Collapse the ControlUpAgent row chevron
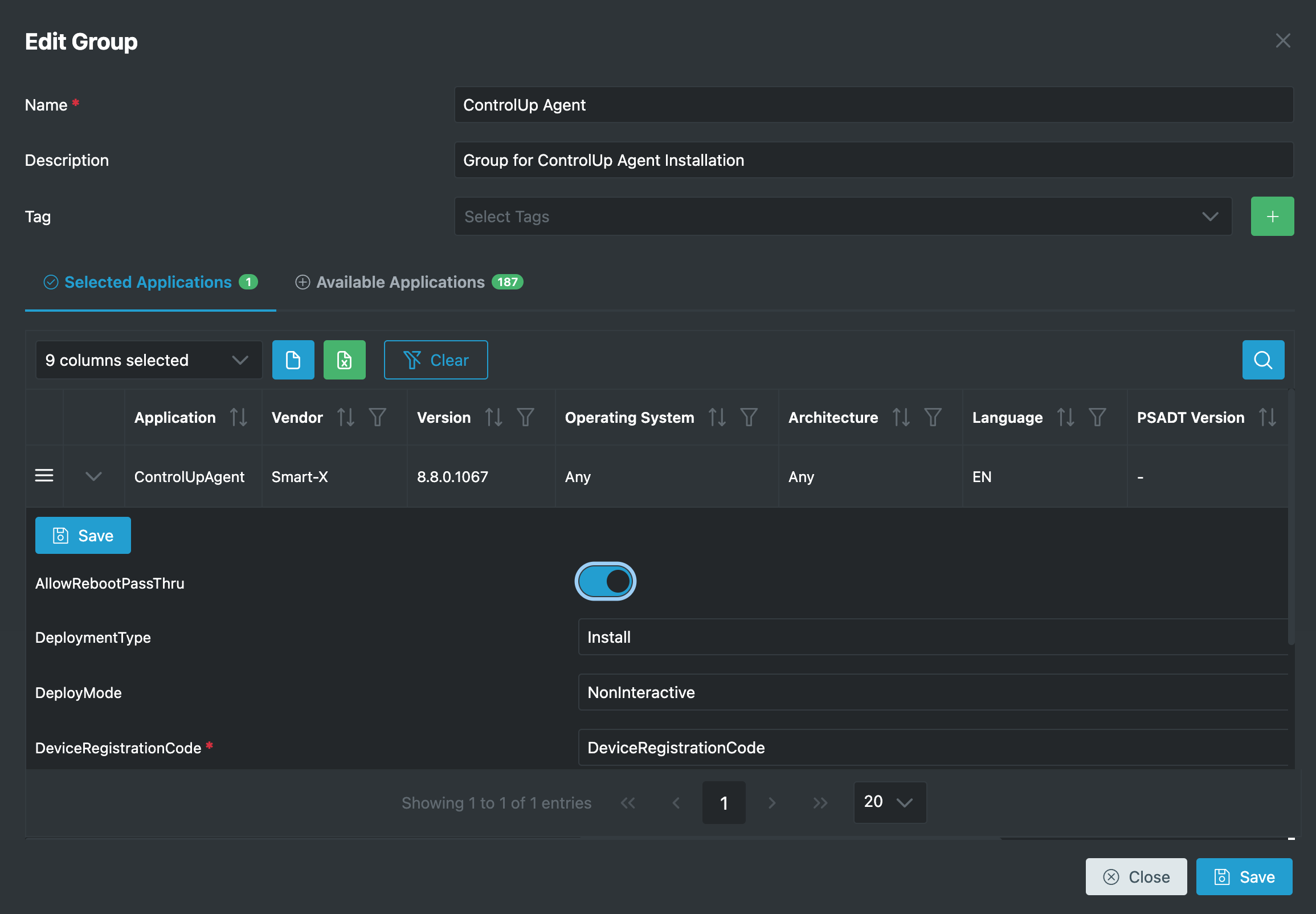 coord(93,476)
